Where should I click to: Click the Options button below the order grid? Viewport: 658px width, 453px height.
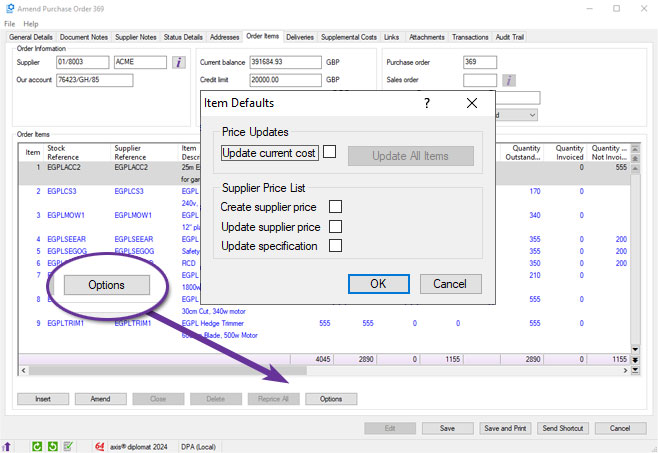pyautogui.click(x=331, y=399)
